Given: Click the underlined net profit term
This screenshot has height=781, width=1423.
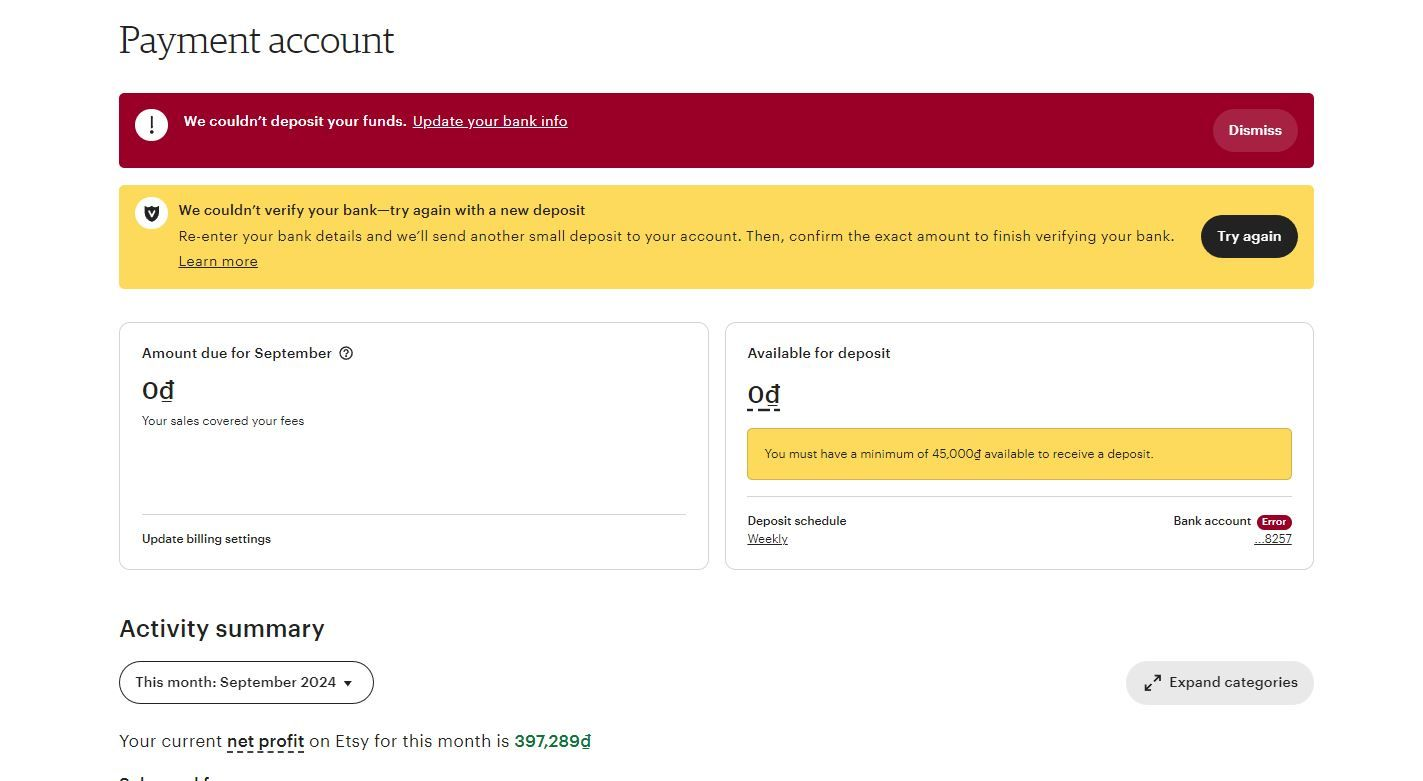Looking at the screenshot, I should pos(265,742).
